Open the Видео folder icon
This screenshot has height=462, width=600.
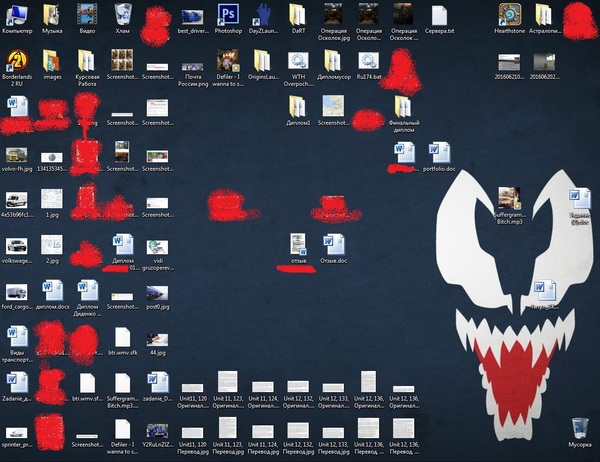click(88, 14)
